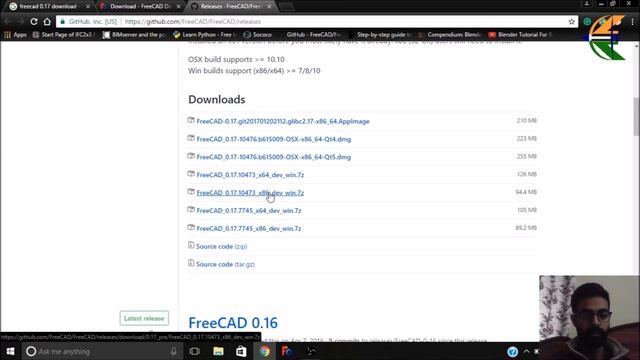Download FreeCAD_0.17.7745_x86_dev_win.7z
The image size is (640, 360).
[x=249, y=229]
